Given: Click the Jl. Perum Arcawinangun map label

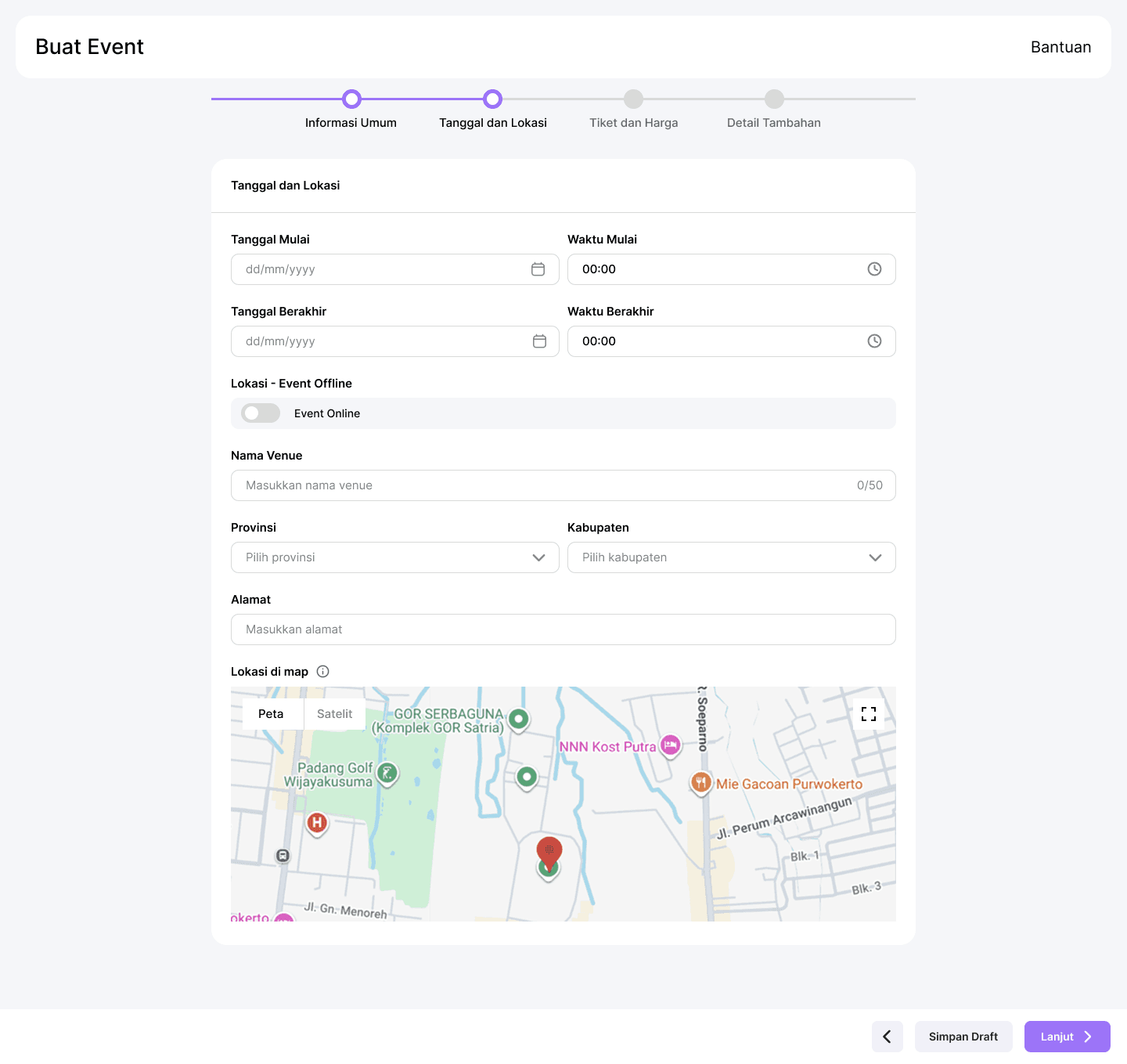Looking at the screenshot, I should click(x=784, y=817).
